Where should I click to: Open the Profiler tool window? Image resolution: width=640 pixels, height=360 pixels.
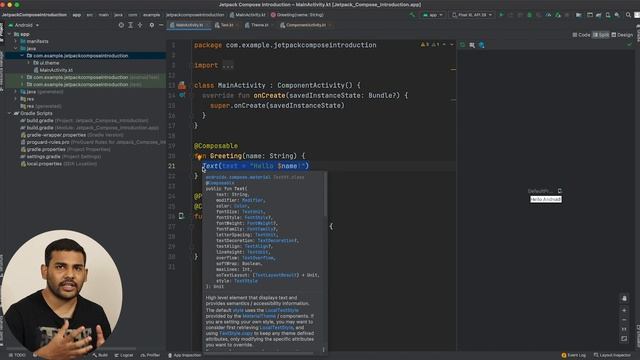coord(150,355)
